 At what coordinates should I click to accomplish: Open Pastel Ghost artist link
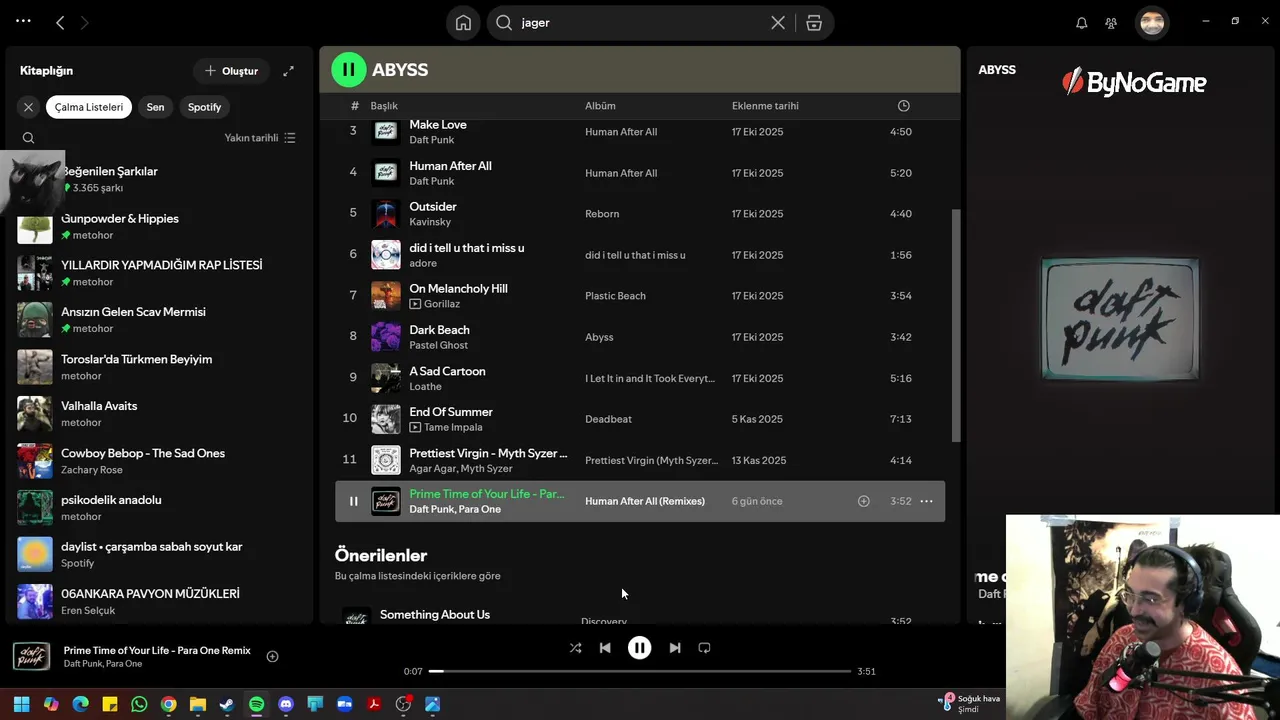pos(438,345)
